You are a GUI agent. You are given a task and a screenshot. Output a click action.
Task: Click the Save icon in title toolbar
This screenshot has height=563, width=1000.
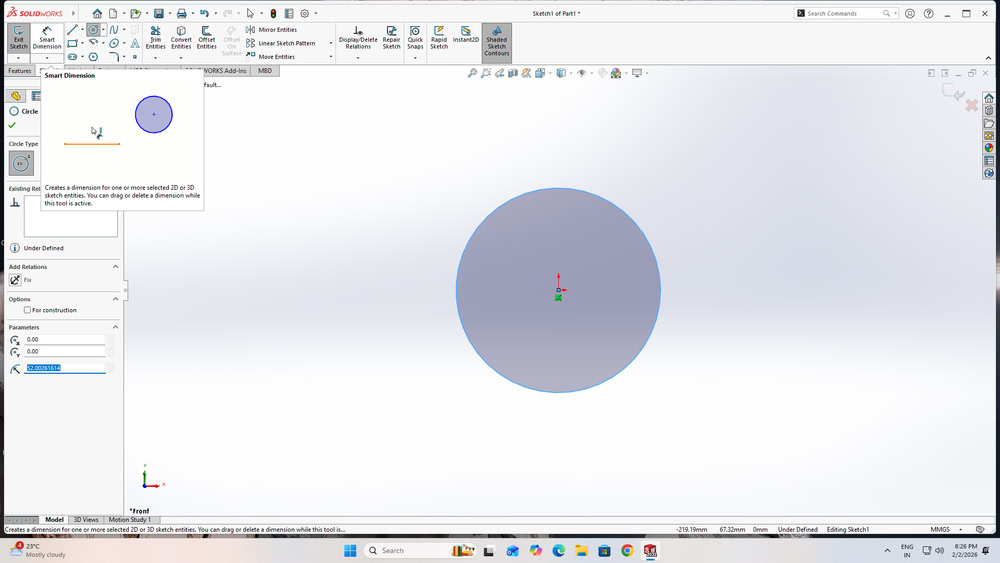[x=159, y=13]
